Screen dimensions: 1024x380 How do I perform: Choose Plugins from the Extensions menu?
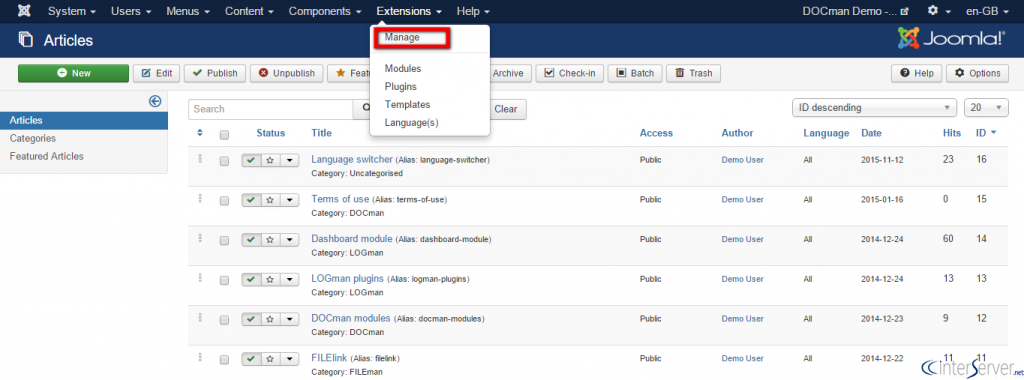pyautogui.click(x=400, y=86)
